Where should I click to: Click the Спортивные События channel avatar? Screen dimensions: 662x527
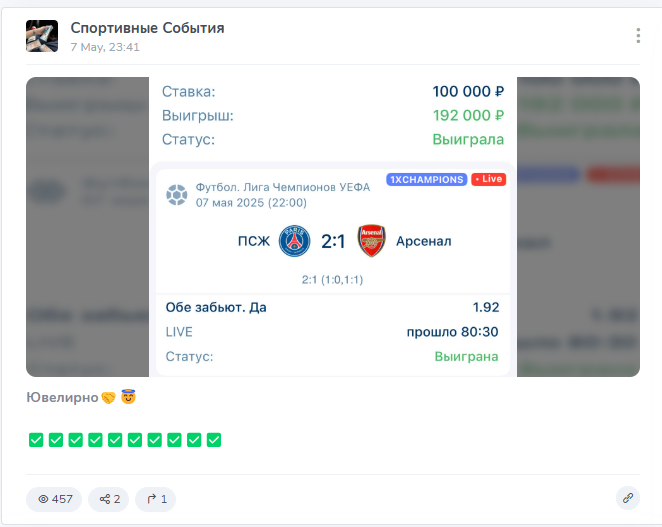coord(42,36)
